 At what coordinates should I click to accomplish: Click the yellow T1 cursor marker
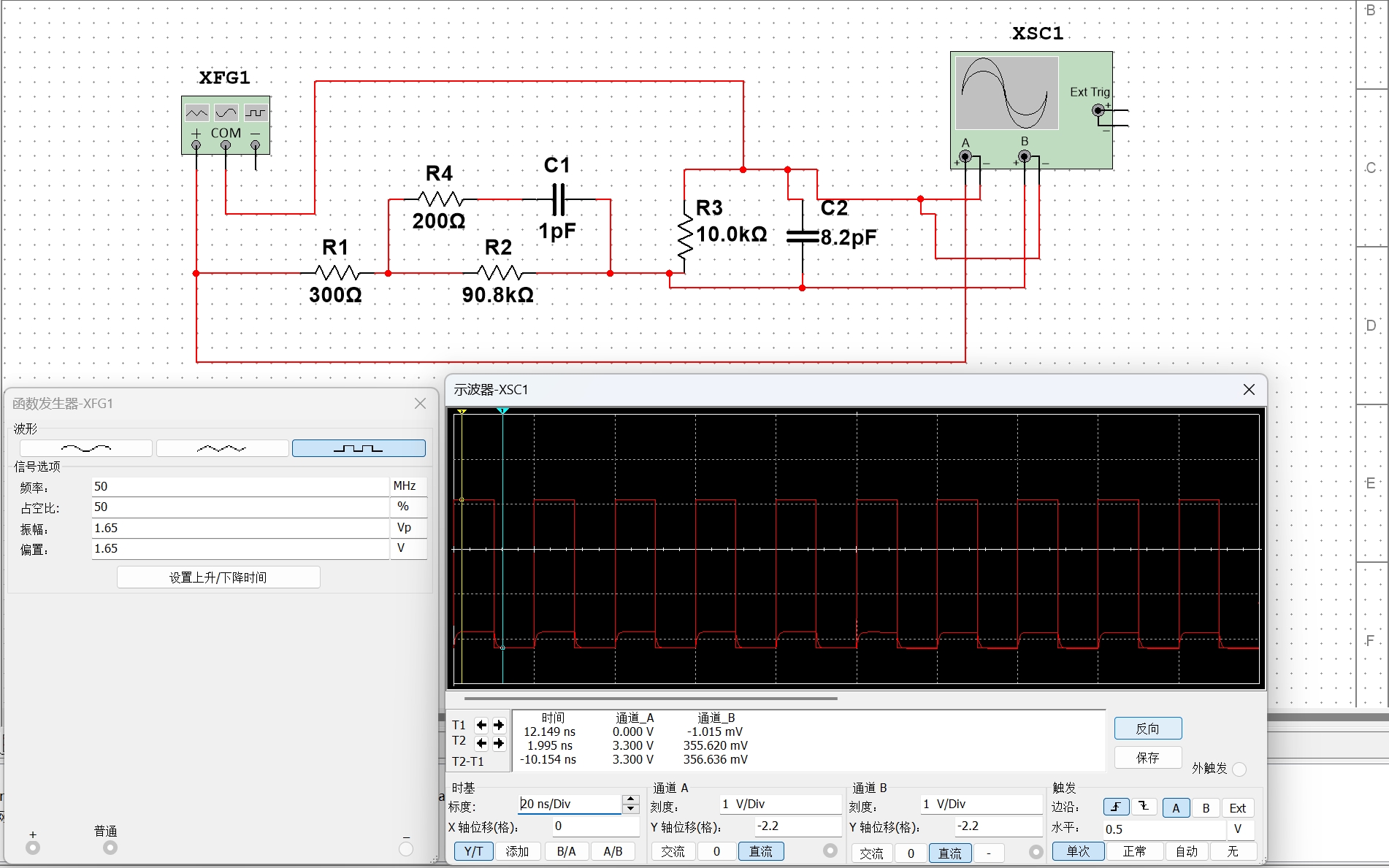(x=462, y=412)
